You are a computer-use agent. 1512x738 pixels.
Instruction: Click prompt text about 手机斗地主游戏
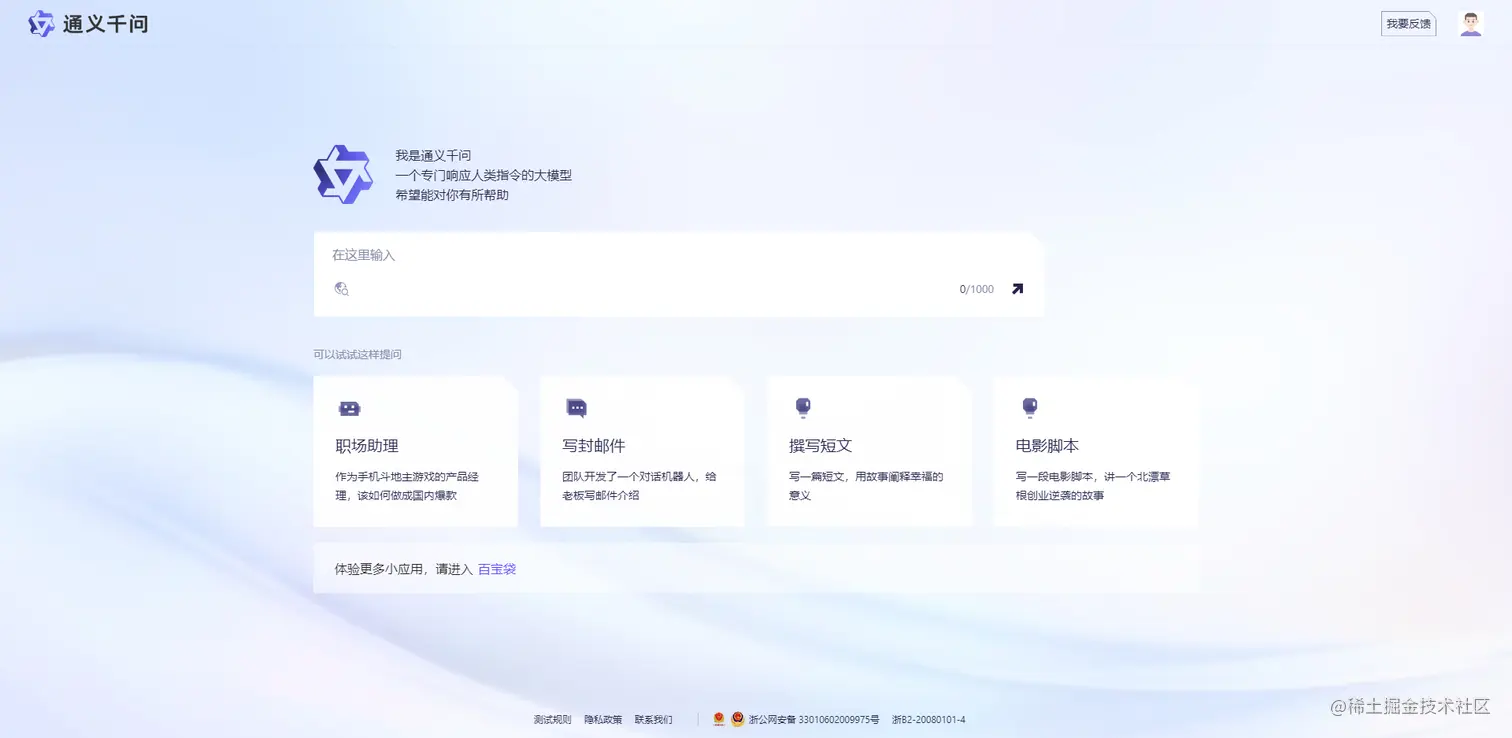point(407,486)
